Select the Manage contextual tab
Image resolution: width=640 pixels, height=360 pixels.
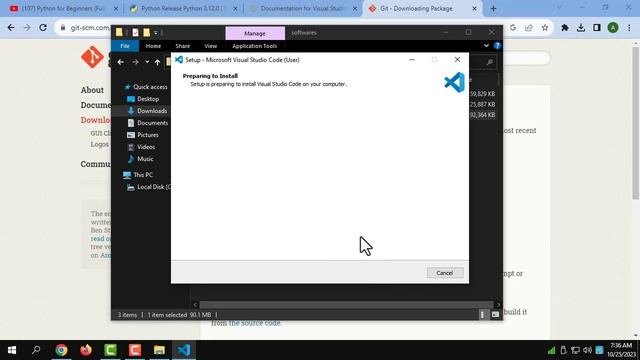tap(255, 33)
